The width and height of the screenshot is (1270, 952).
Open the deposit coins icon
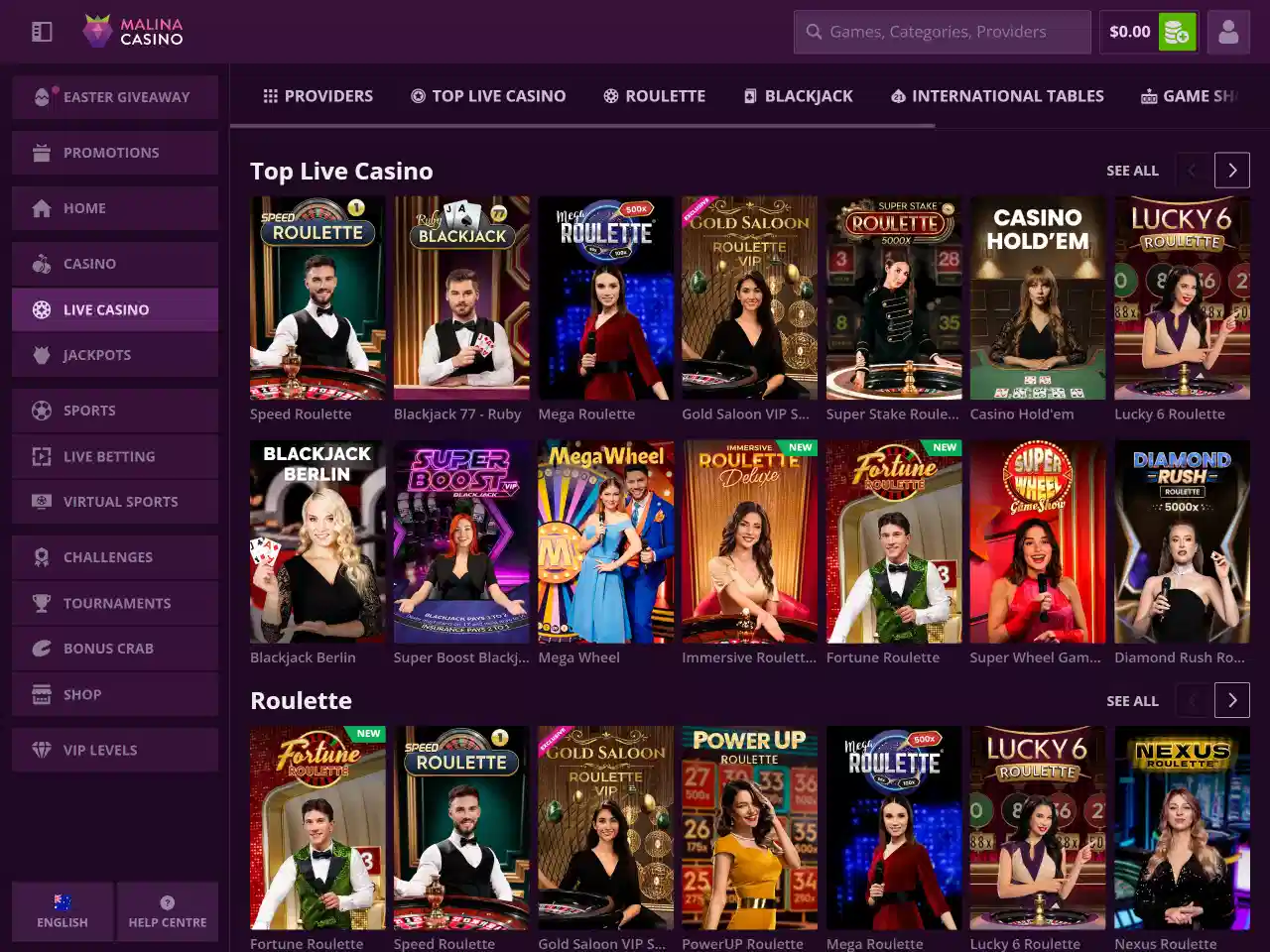click(x=1177, y=32)
